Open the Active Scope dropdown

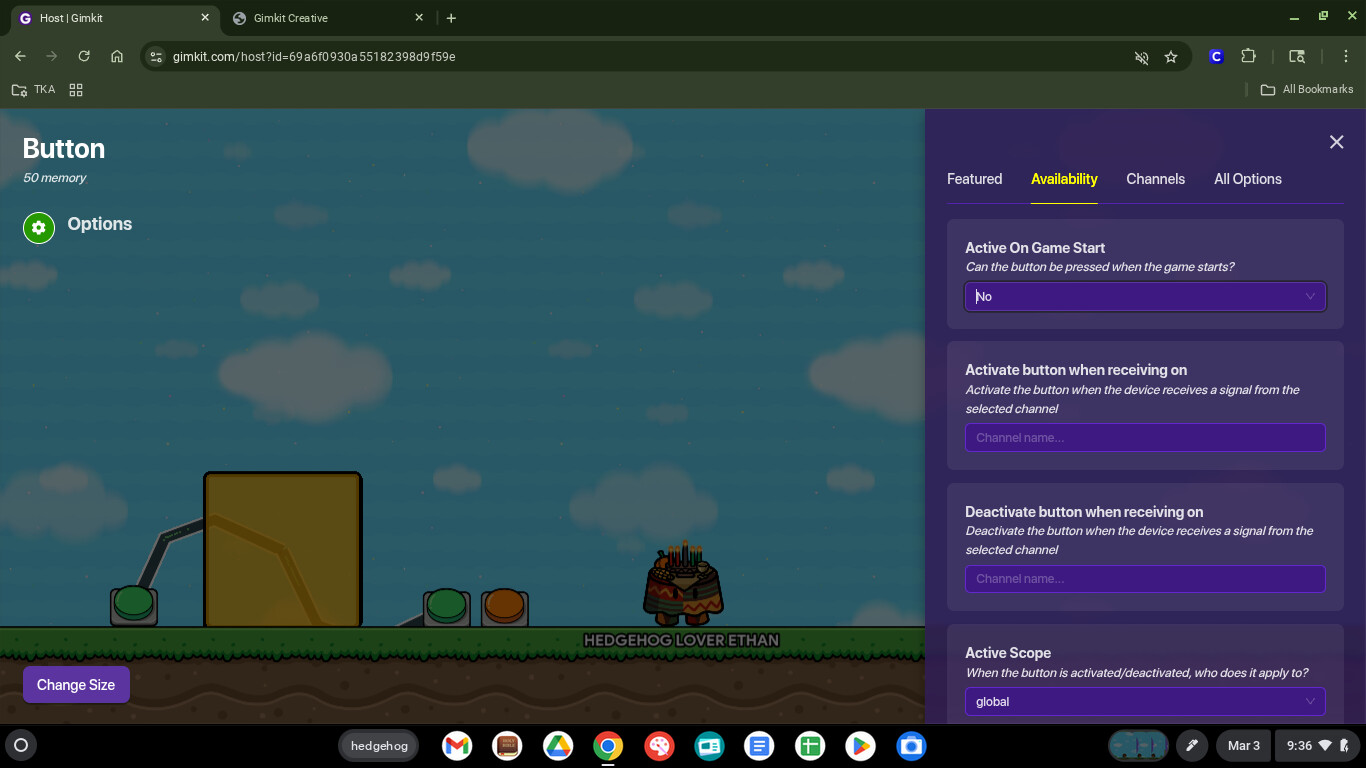[x=1144, y=702]
